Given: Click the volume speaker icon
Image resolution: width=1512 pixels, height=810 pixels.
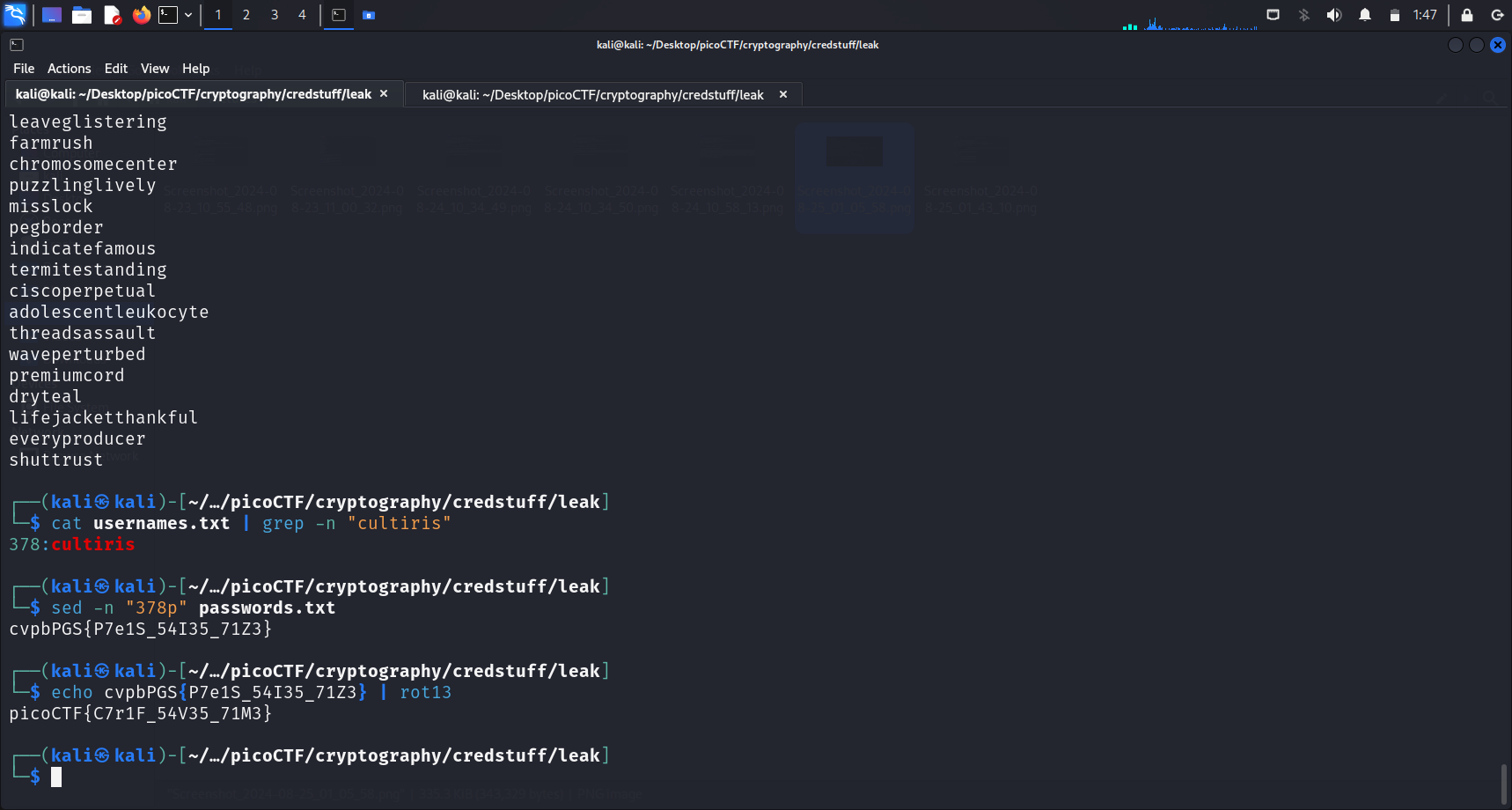Looking at the screenshot, I should 1334,15.
